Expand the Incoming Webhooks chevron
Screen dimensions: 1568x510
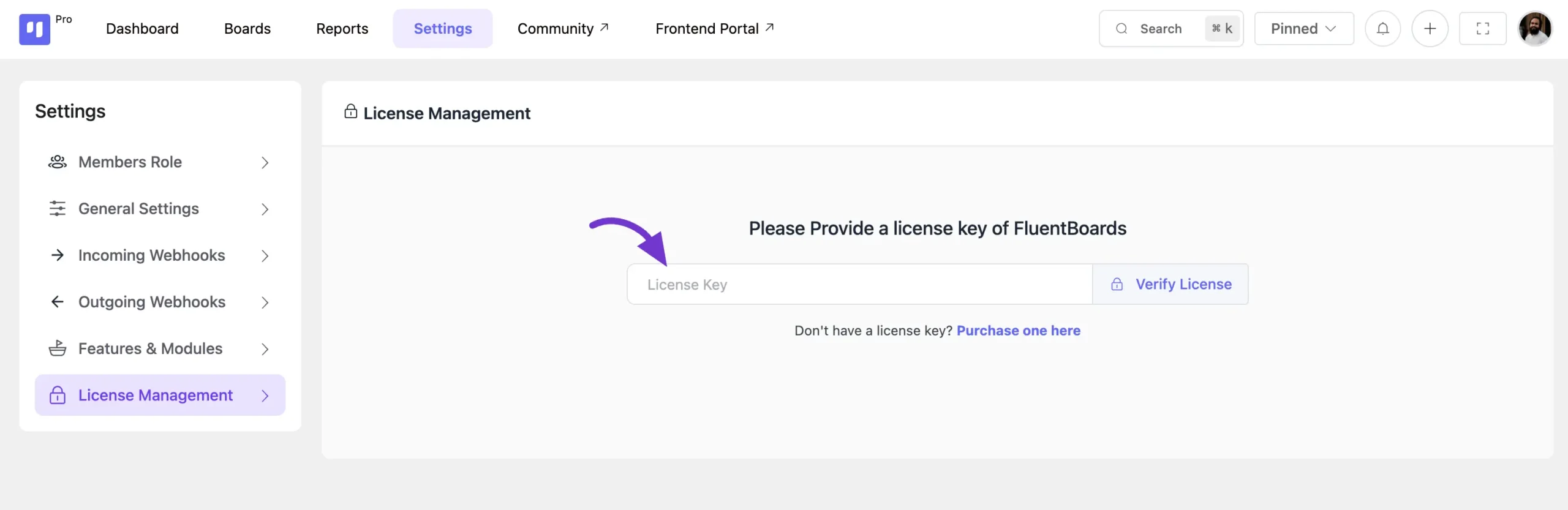pos(265,256)
